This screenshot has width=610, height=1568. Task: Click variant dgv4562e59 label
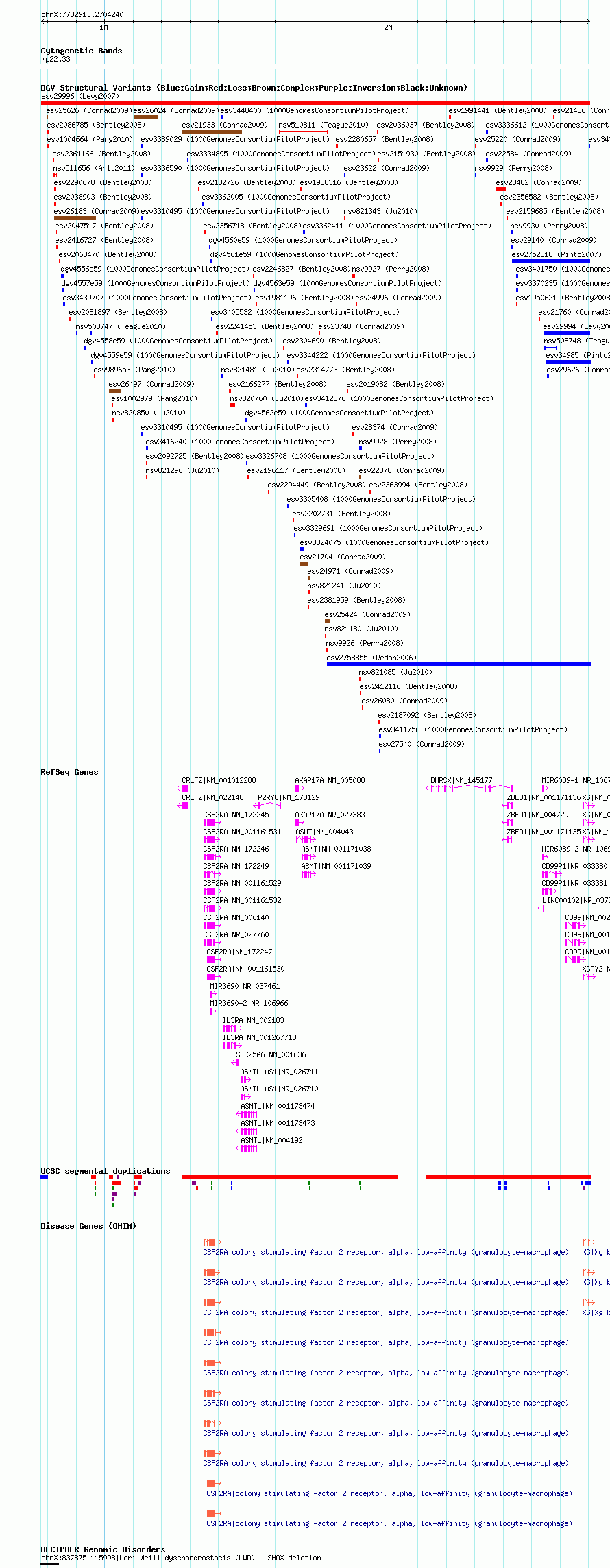339,413
